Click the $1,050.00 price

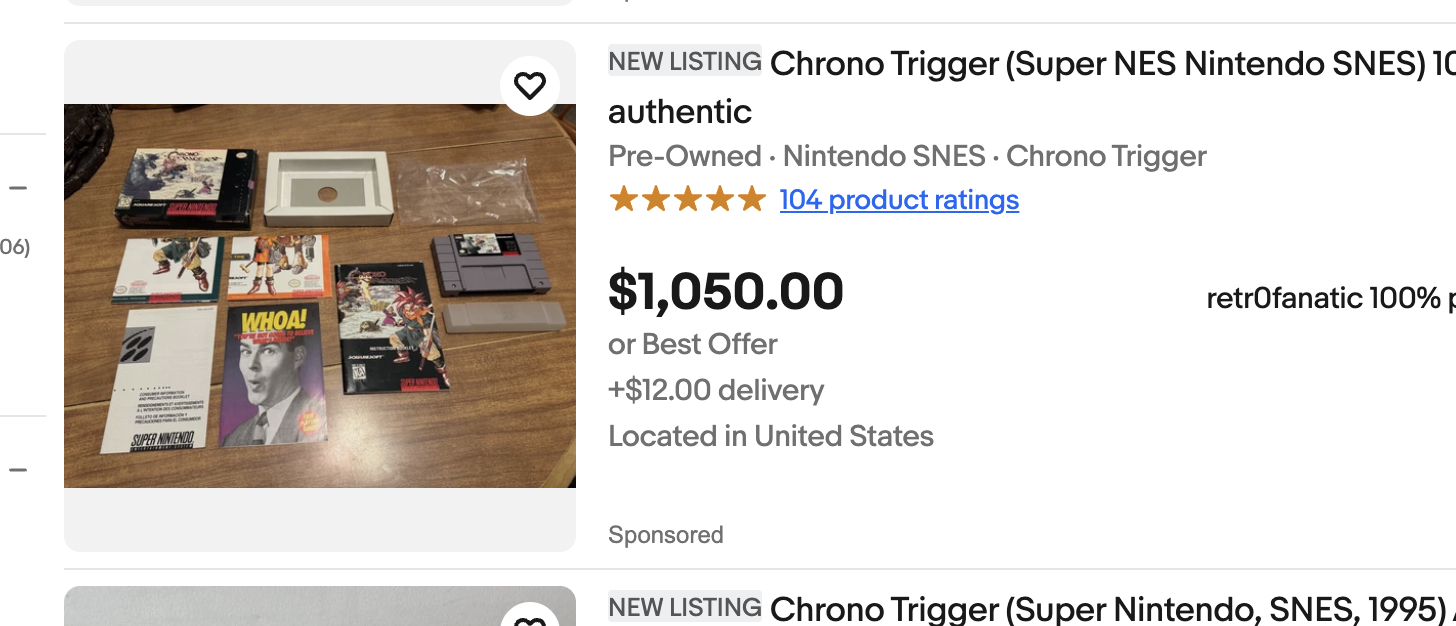[x=726, y=292]
